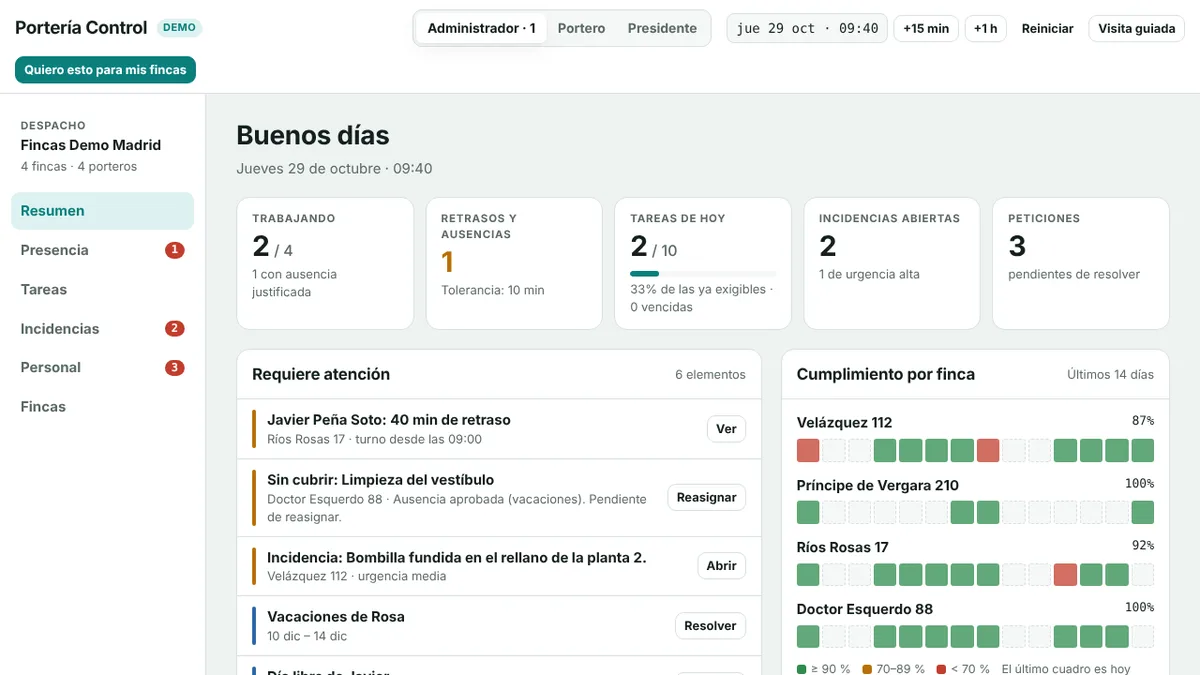Click the Fincas Demo Madrid office name

click(91, 145)
